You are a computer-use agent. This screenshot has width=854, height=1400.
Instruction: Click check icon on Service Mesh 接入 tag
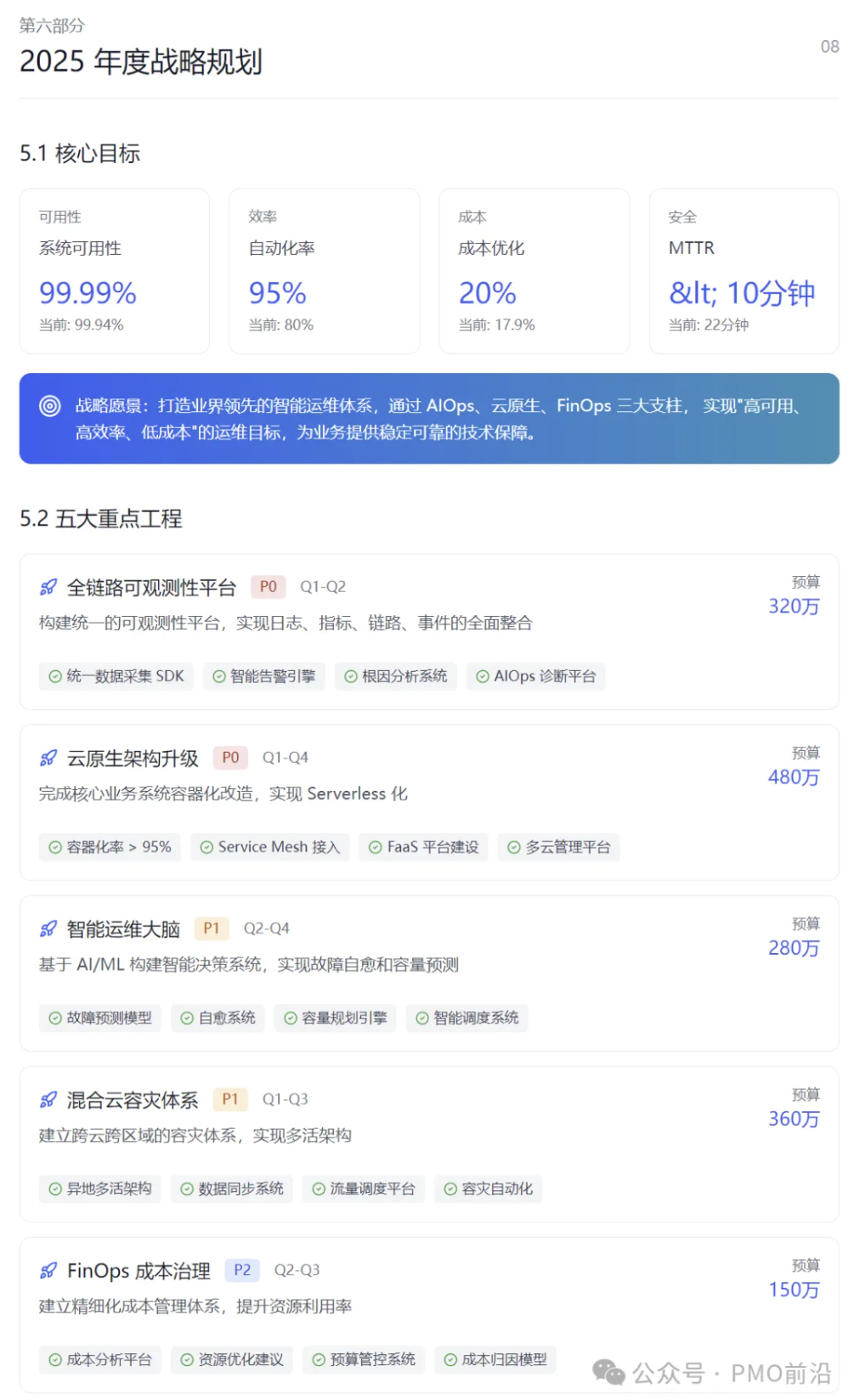point(206,847)
